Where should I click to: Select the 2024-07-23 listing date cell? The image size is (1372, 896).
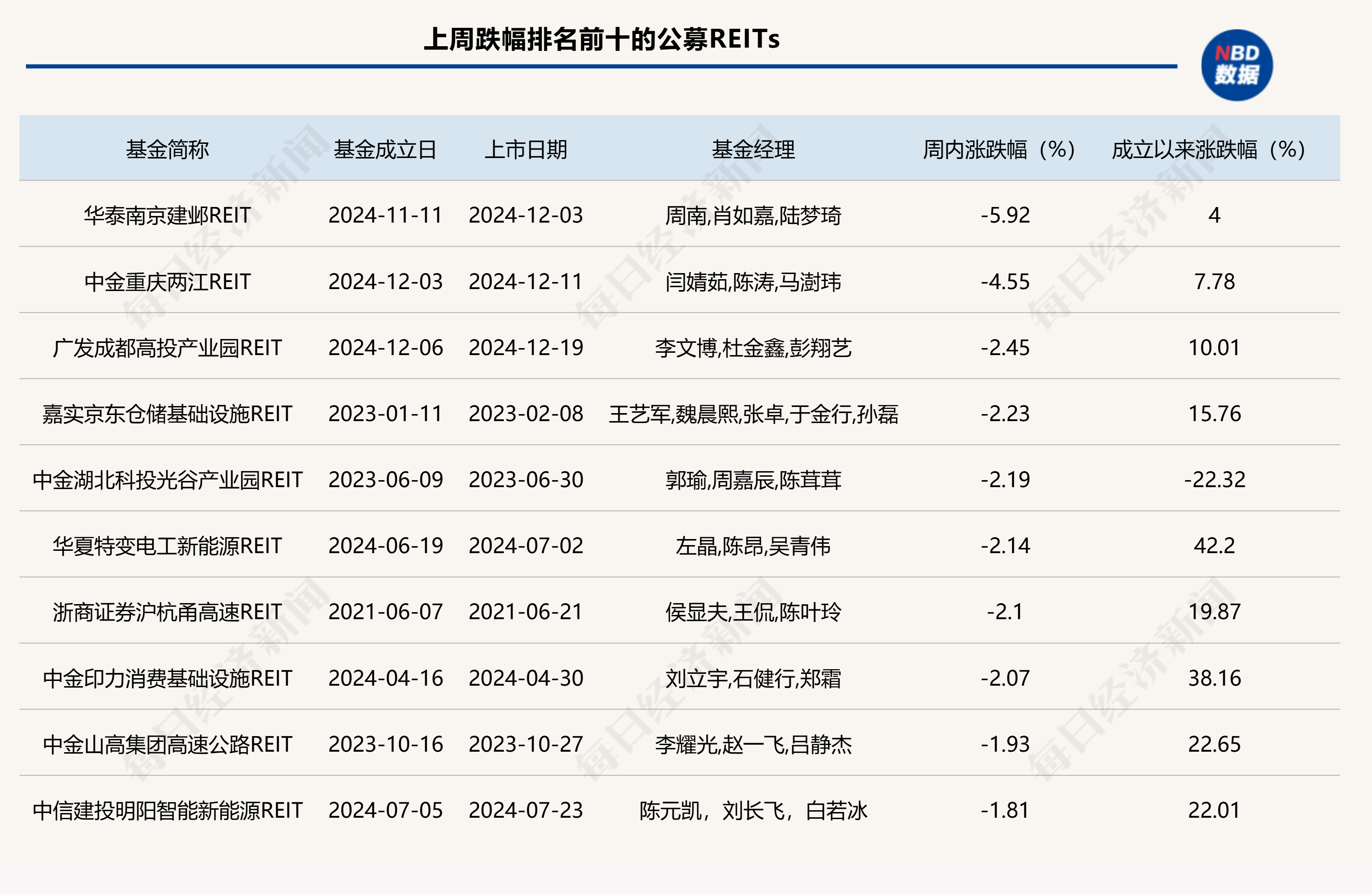point(527,810)
